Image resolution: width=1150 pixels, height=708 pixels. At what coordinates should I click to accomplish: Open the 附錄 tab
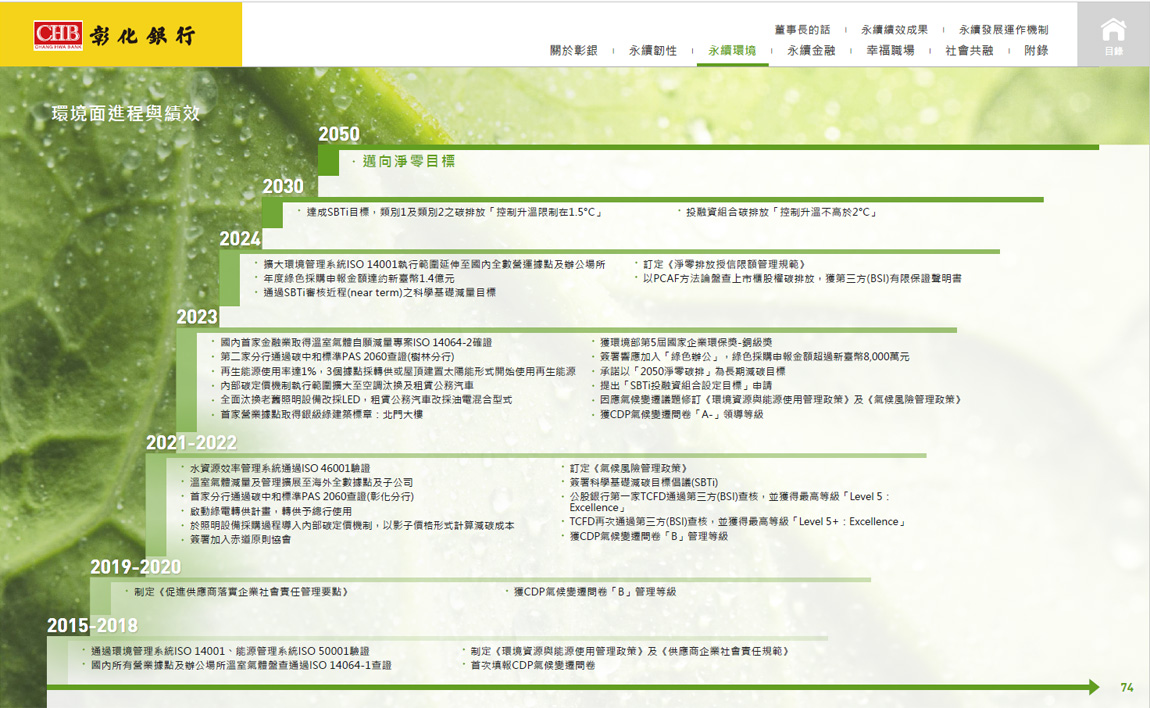tap(1036, 50)
